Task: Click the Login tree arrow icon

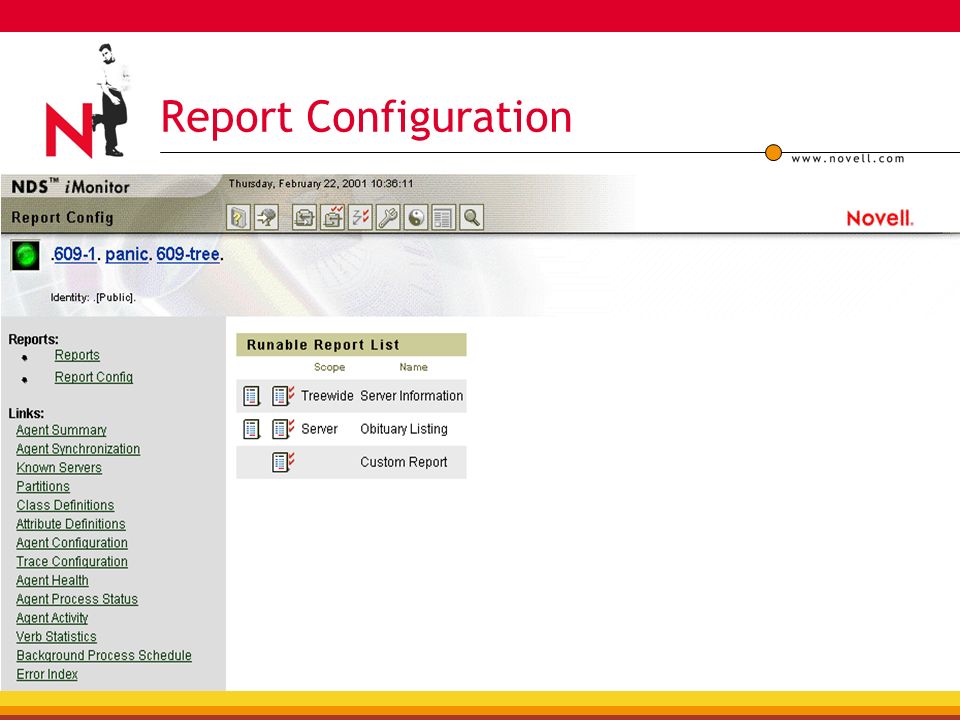Action: (266, 217)
